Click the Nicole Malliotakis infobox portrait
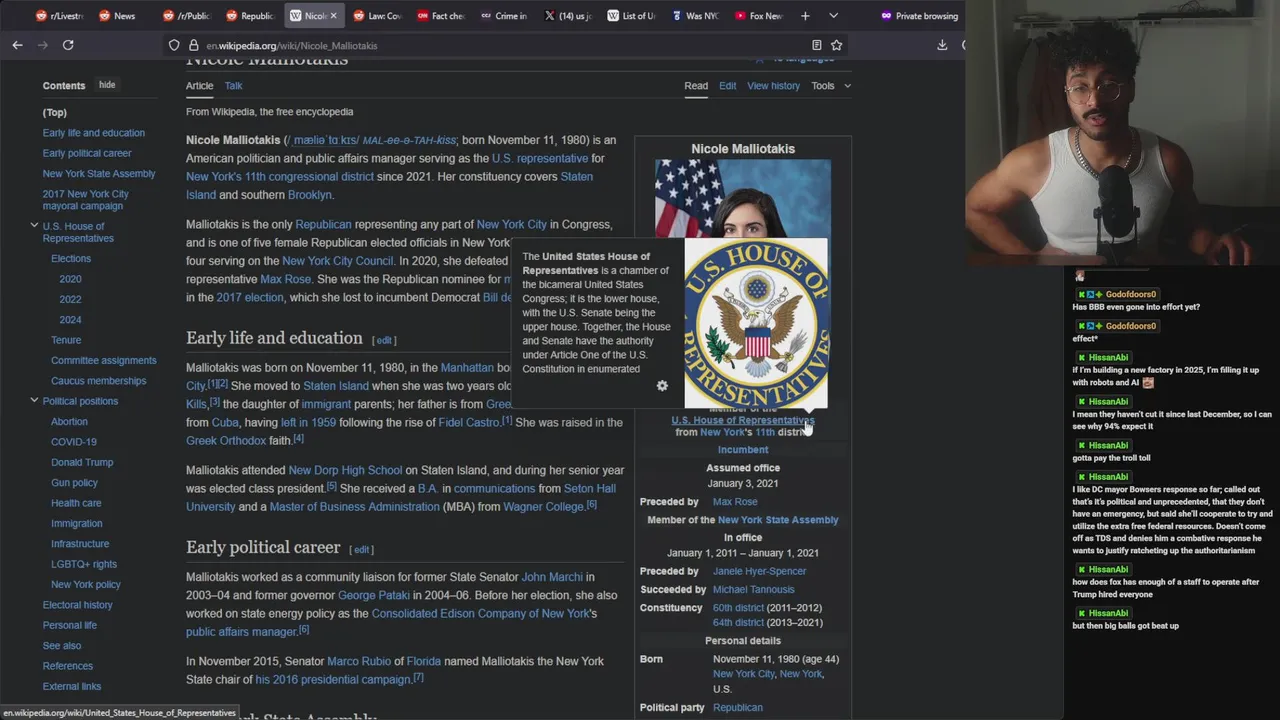The height and width of the screenshot is (720, 1280). [x=742, y=198]
